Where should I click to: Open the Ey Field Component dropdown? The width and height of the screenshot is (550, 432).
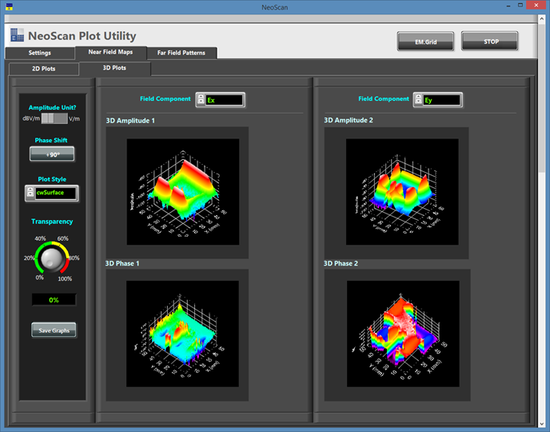438,100
